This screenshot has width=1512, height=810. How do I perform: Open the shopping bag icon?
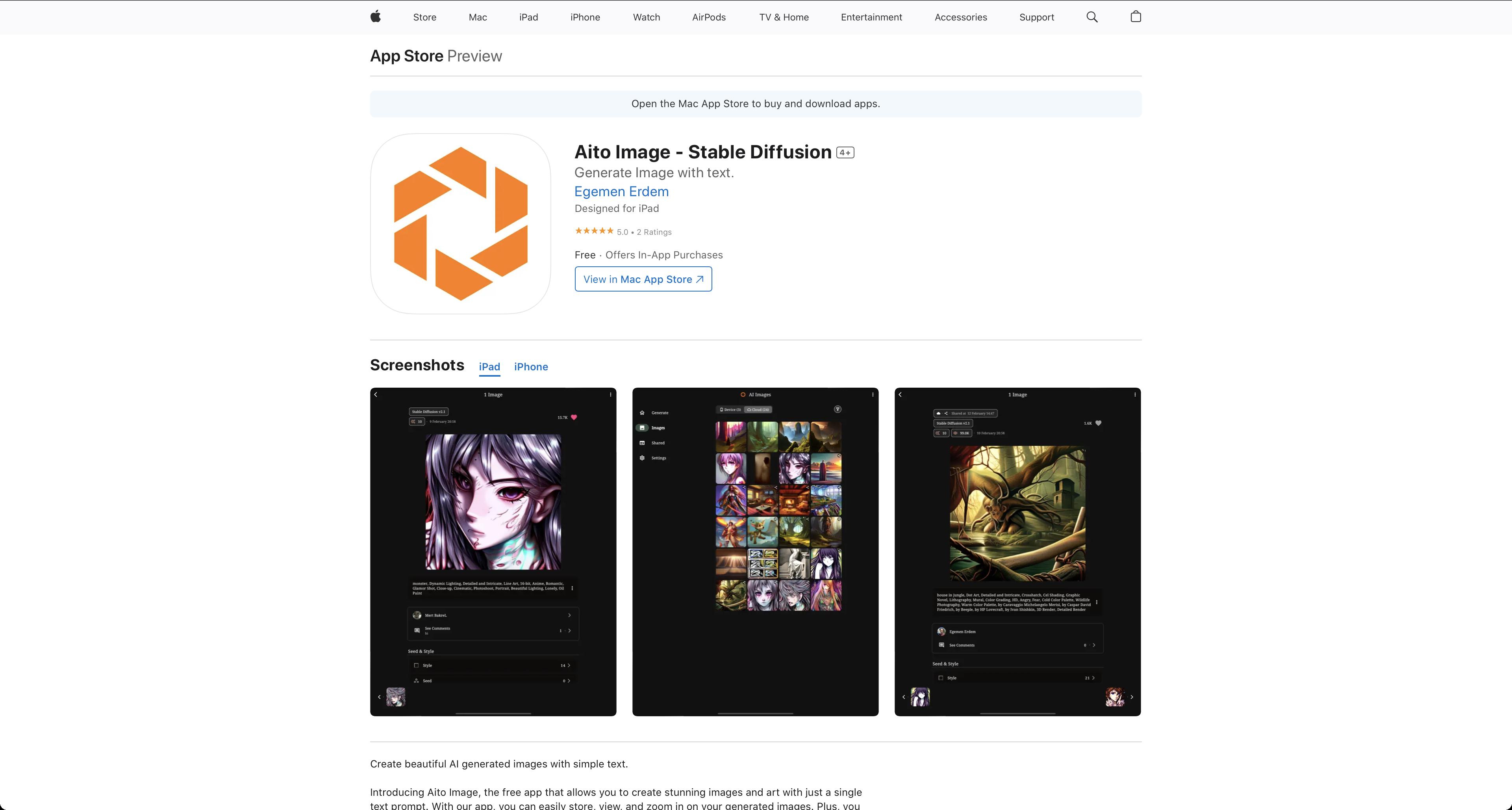click(1135, 17)
